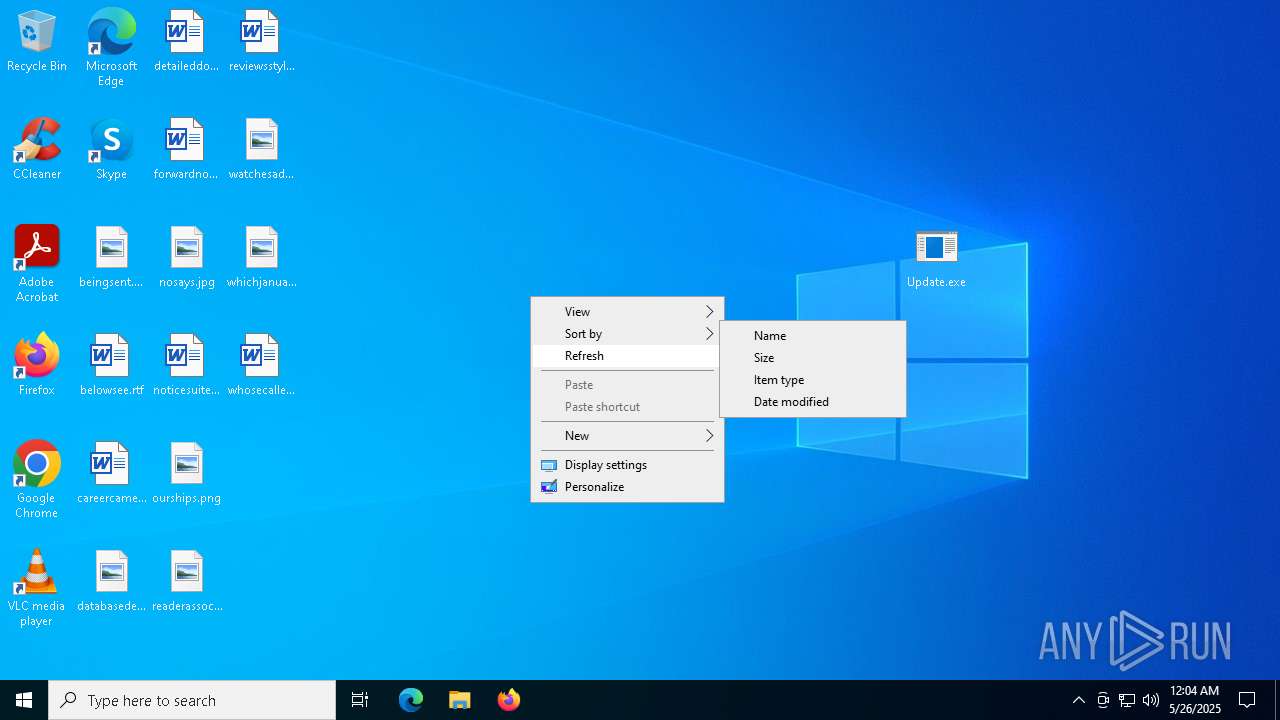Choose Refresh from the context menu
Image resolution: width=1280 pixels, height=720 pixels.
click(x=627, y=356)
